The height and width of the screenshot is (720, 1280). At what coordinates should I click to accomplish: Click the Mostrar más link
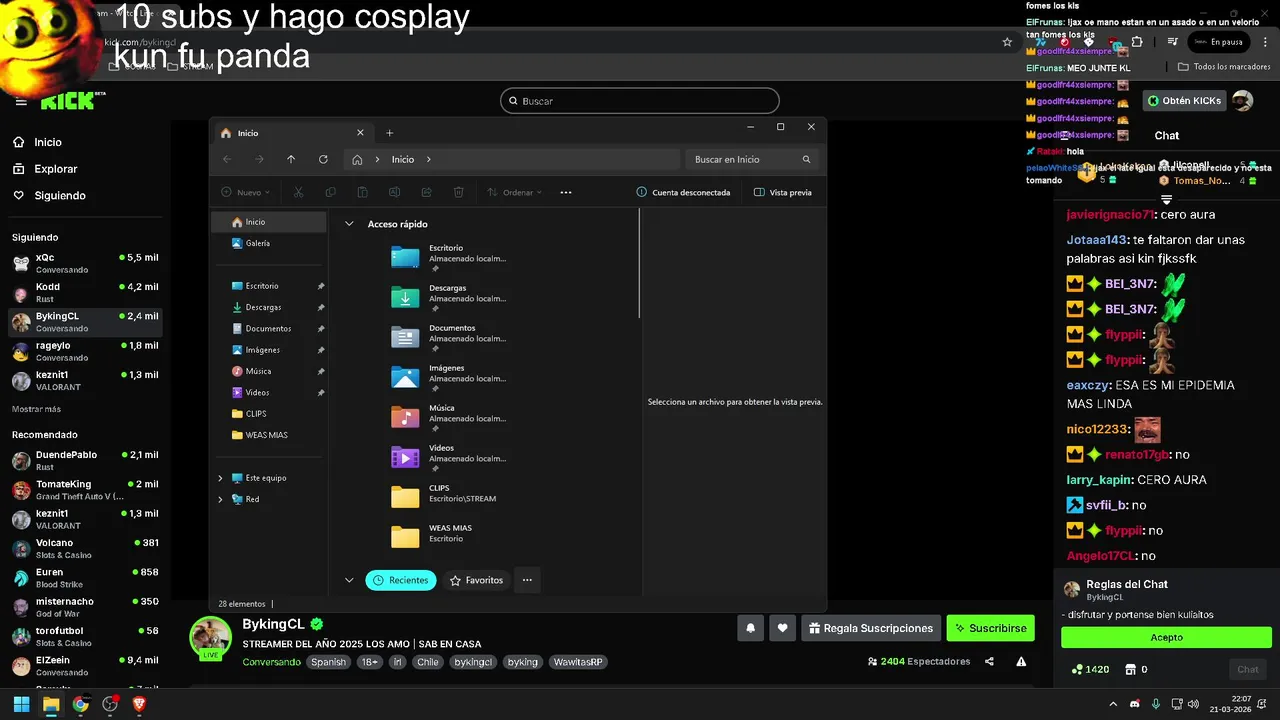36,409
